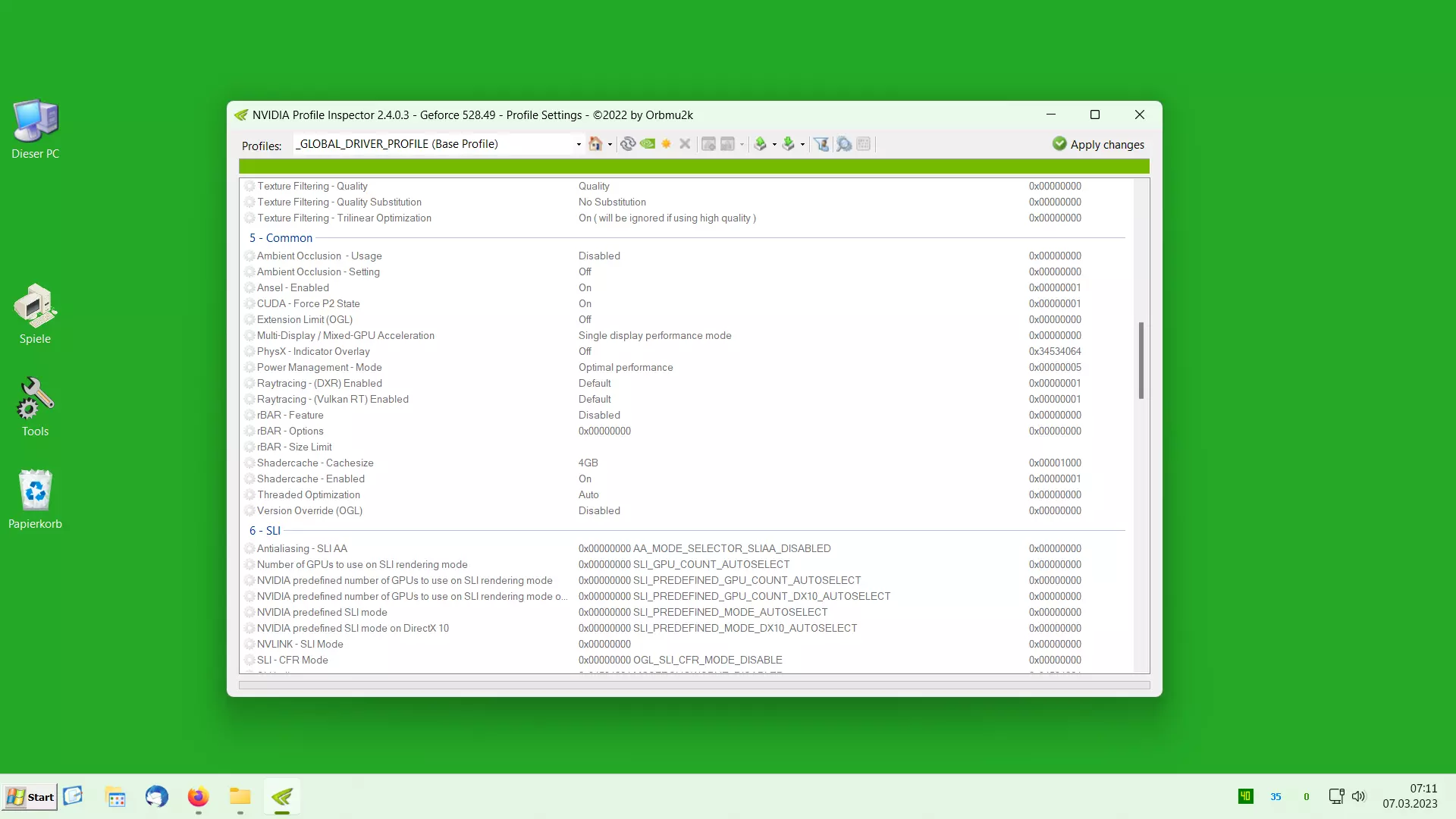Screen dimensions: 1456x819
Task: Click inside the Profiles name field
Action: [433, 144]
